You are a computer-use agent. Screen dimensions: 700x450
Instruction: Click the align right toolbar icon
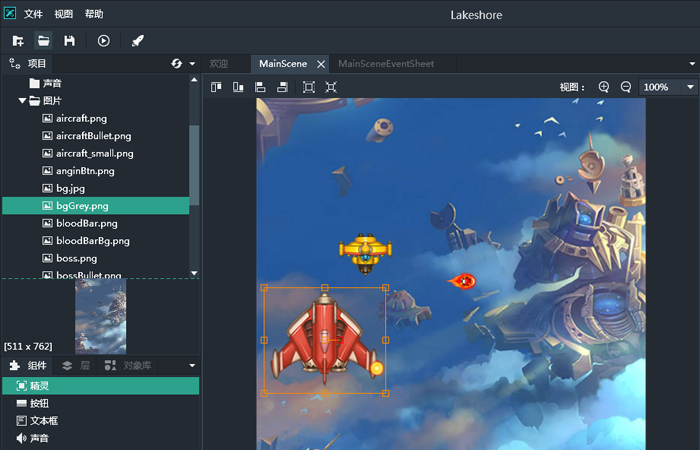click(282, 87)
